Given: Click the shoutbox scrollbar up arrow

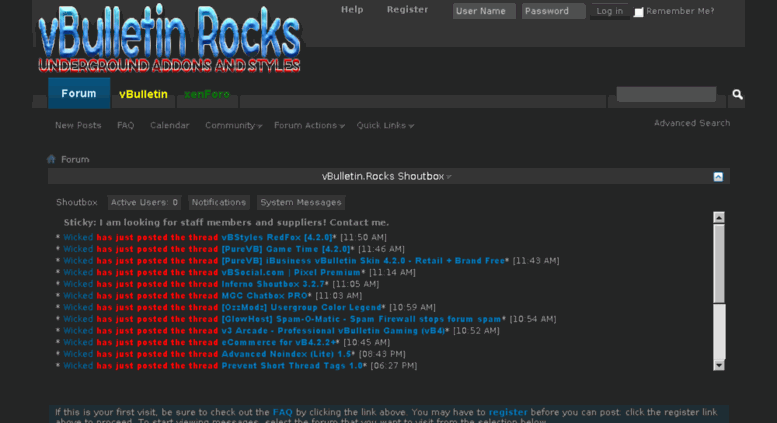Looking at the screenshot, I should pos(719,217).
